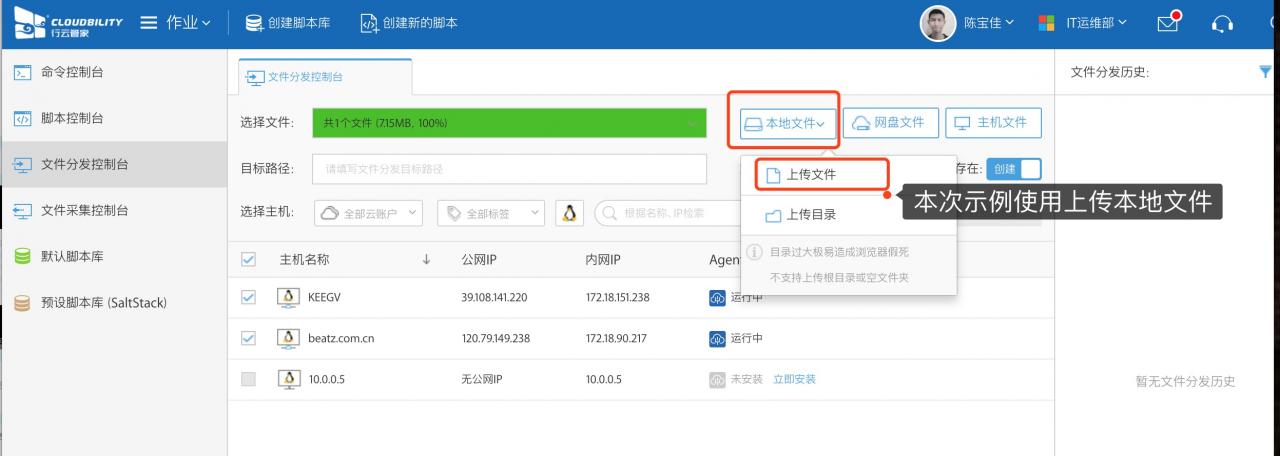Click private IP 172.18.90.217
This screenshot has width=1280, height=456.
click(x=616, y=338)
